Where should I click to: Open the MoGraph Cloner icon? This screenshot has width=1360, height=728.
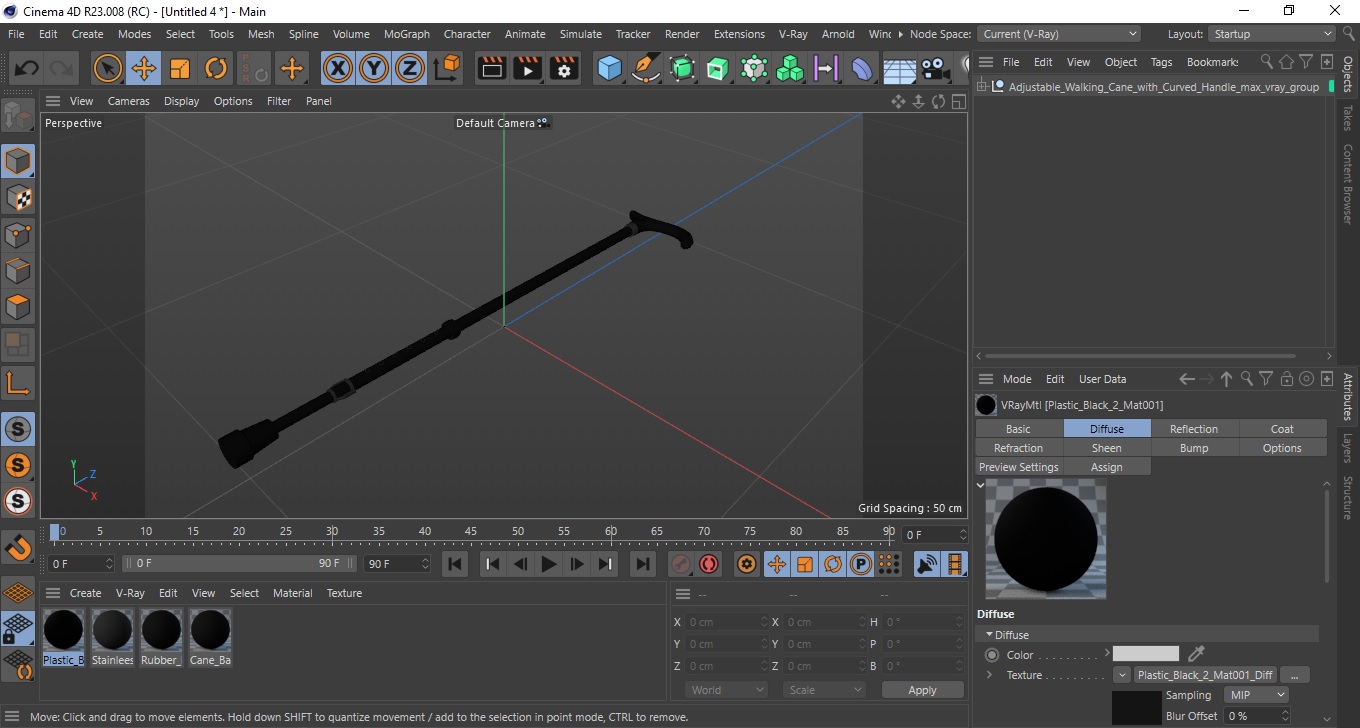790,69
